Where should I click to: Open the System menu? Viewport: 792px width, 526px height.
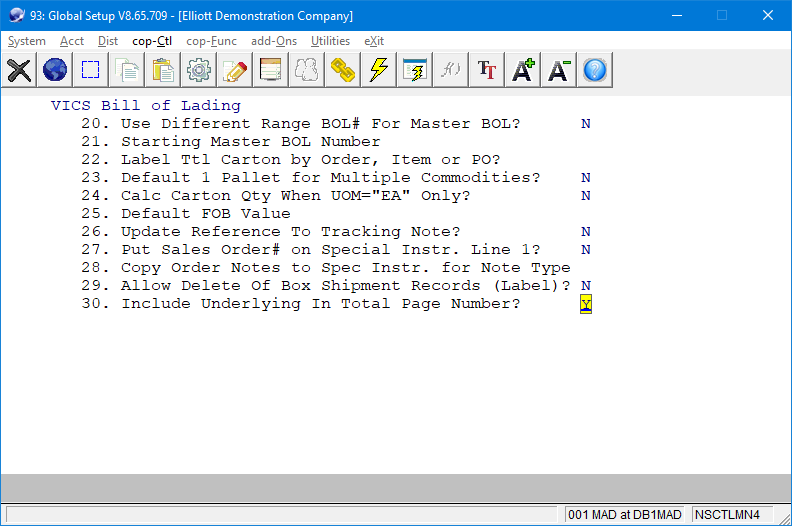pos(27,41)
